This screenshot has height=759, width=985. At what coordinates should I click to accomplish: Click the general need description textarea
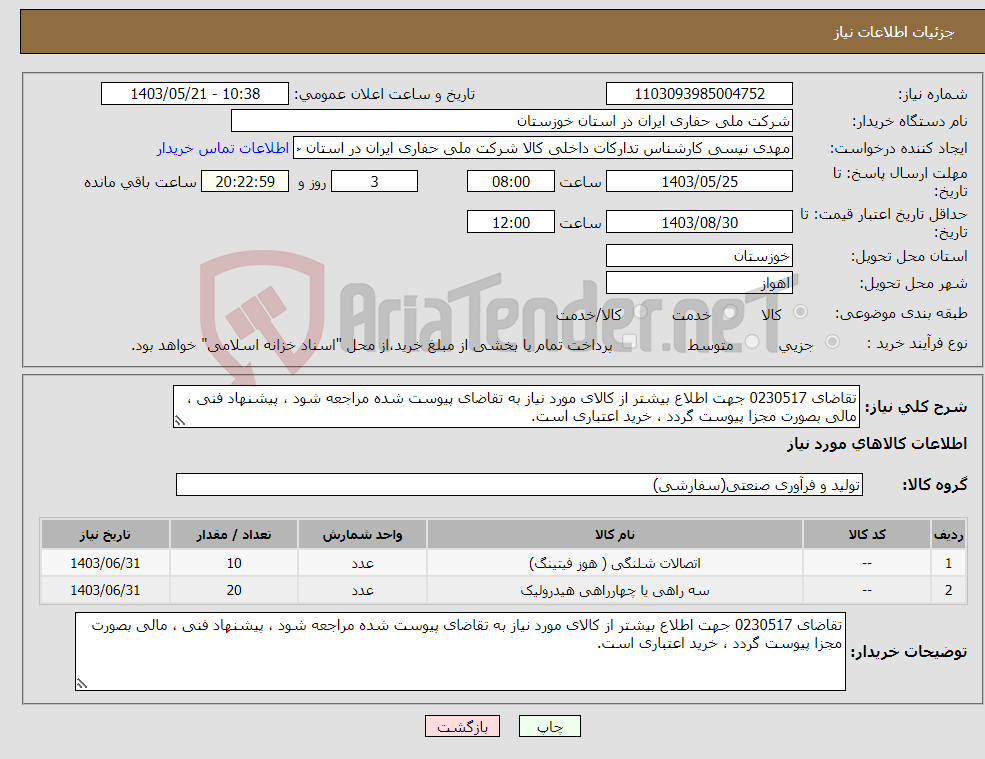516,407
